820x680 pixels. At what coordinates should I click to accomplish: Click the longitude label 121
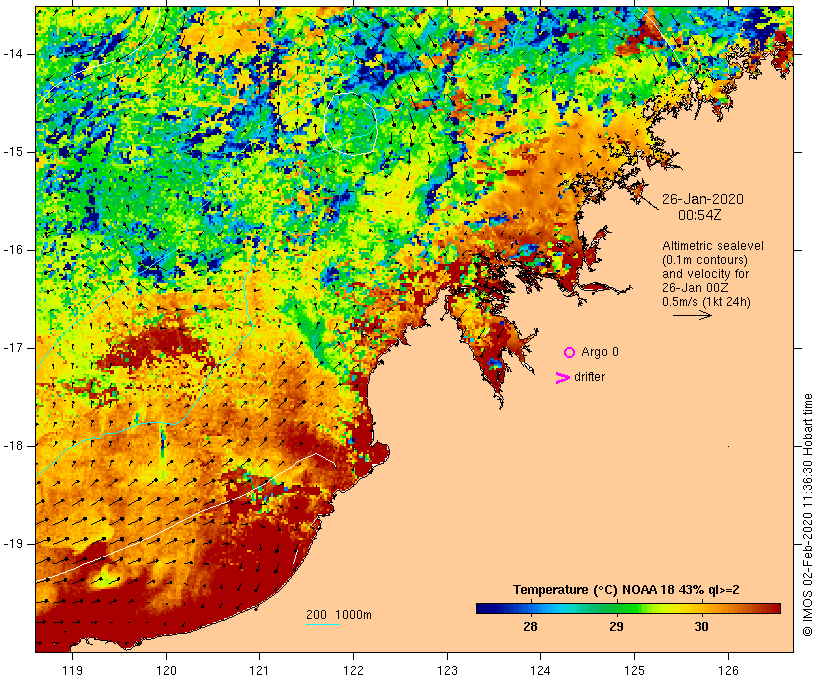[x=259, y=670]
